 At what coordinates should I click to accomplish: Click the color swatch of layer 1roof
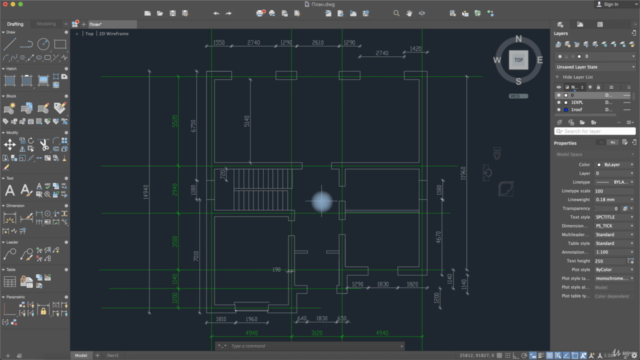pos(566,109)
